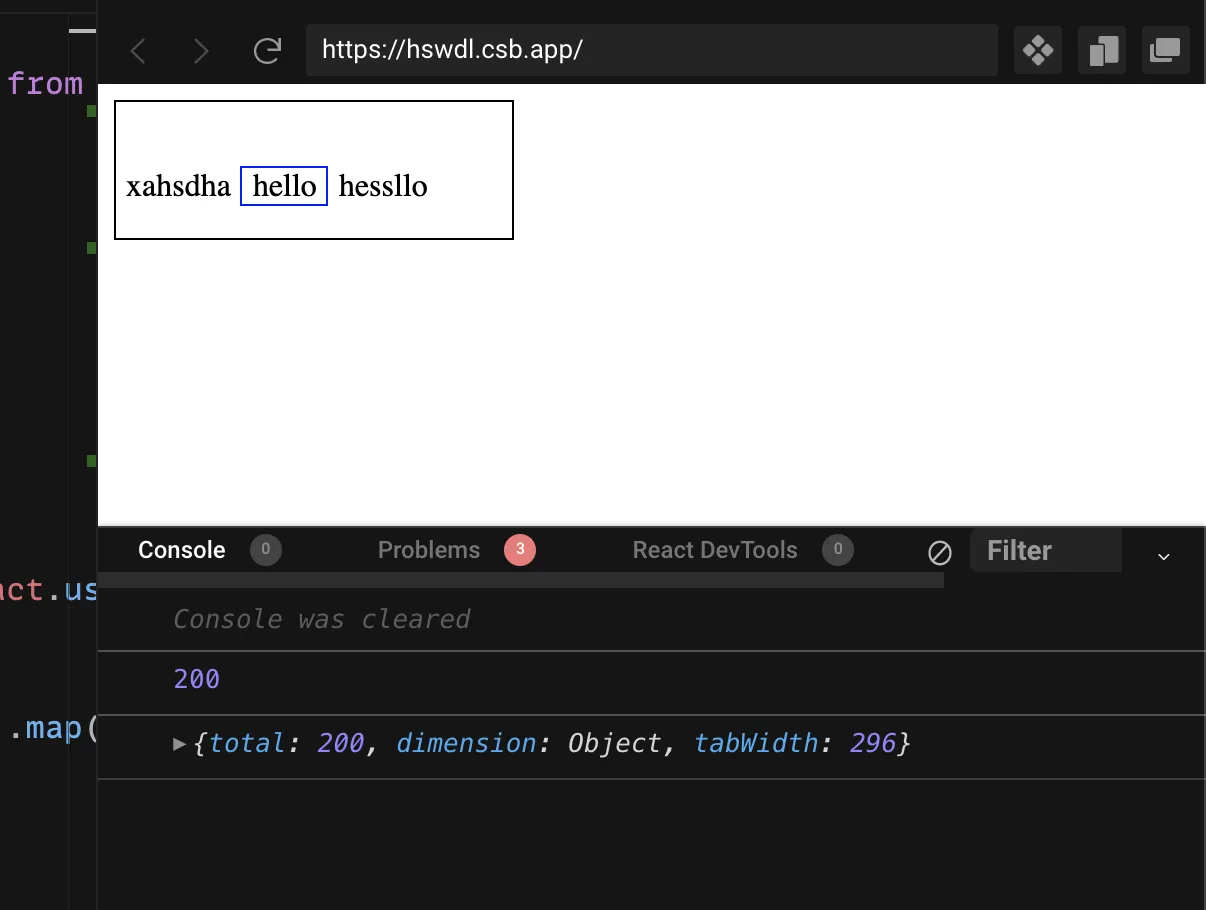Open the Problems tab
The image size is (1206, 910).
[429, 550]
